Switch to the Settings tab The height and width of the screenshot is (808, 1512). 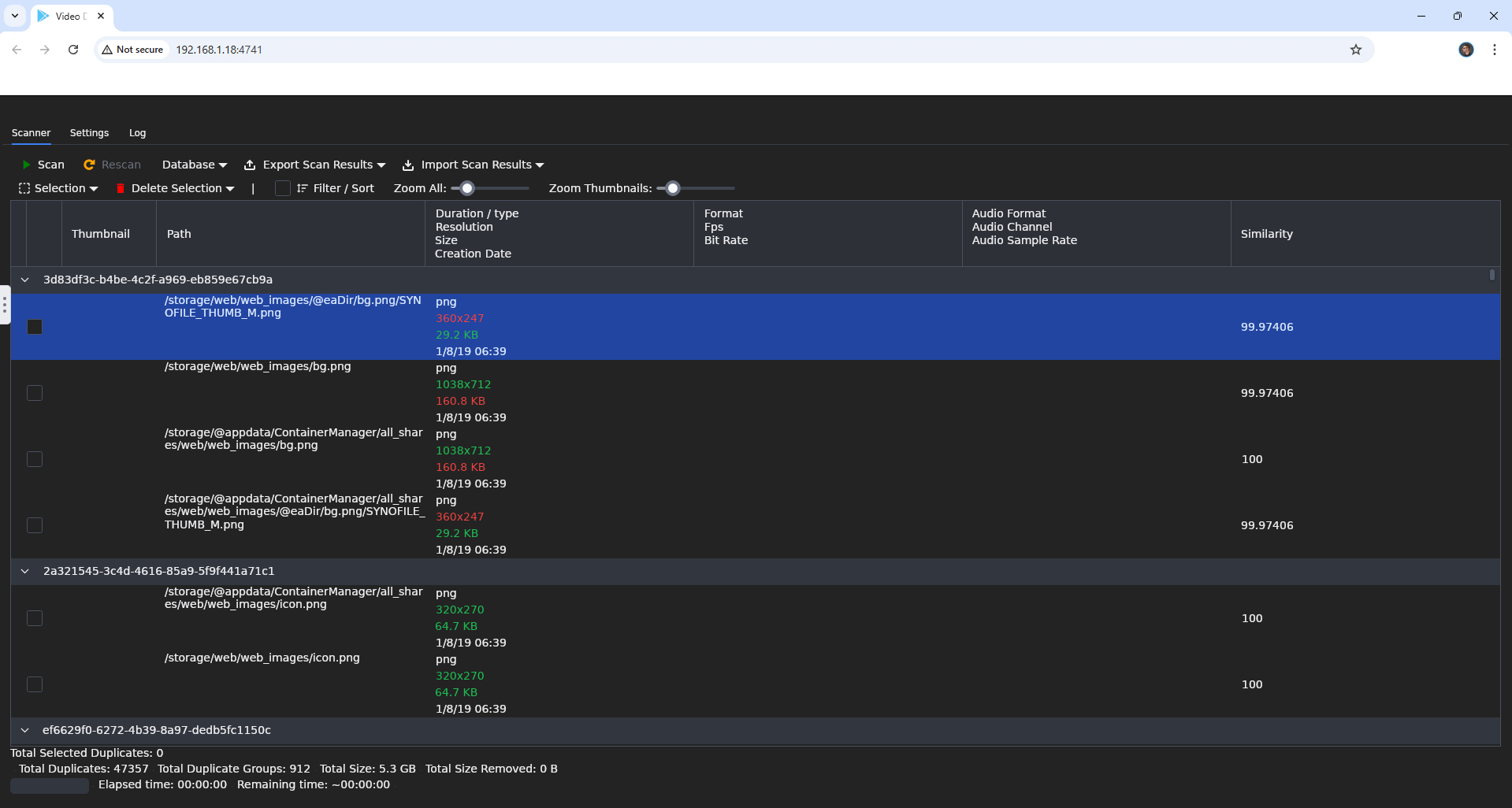89,133
